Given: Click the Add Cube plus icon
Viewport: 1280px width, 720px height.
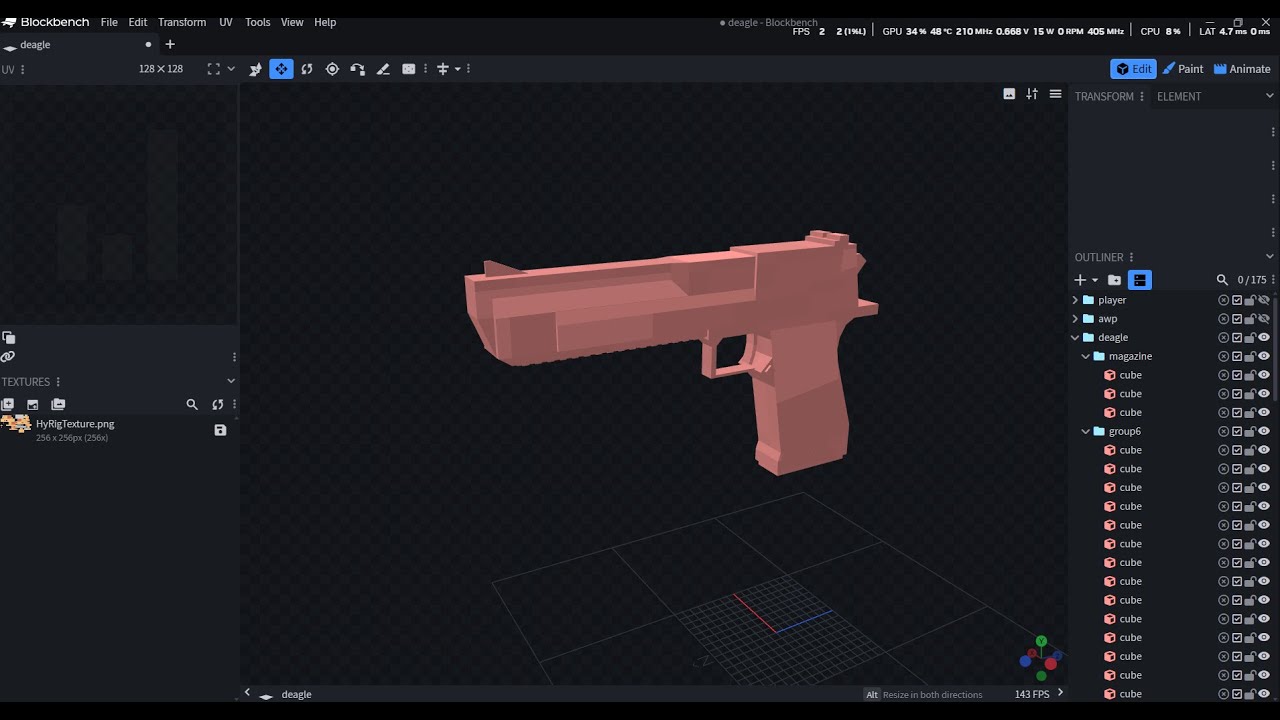Looking at the screenshot, I should 1080,280.
